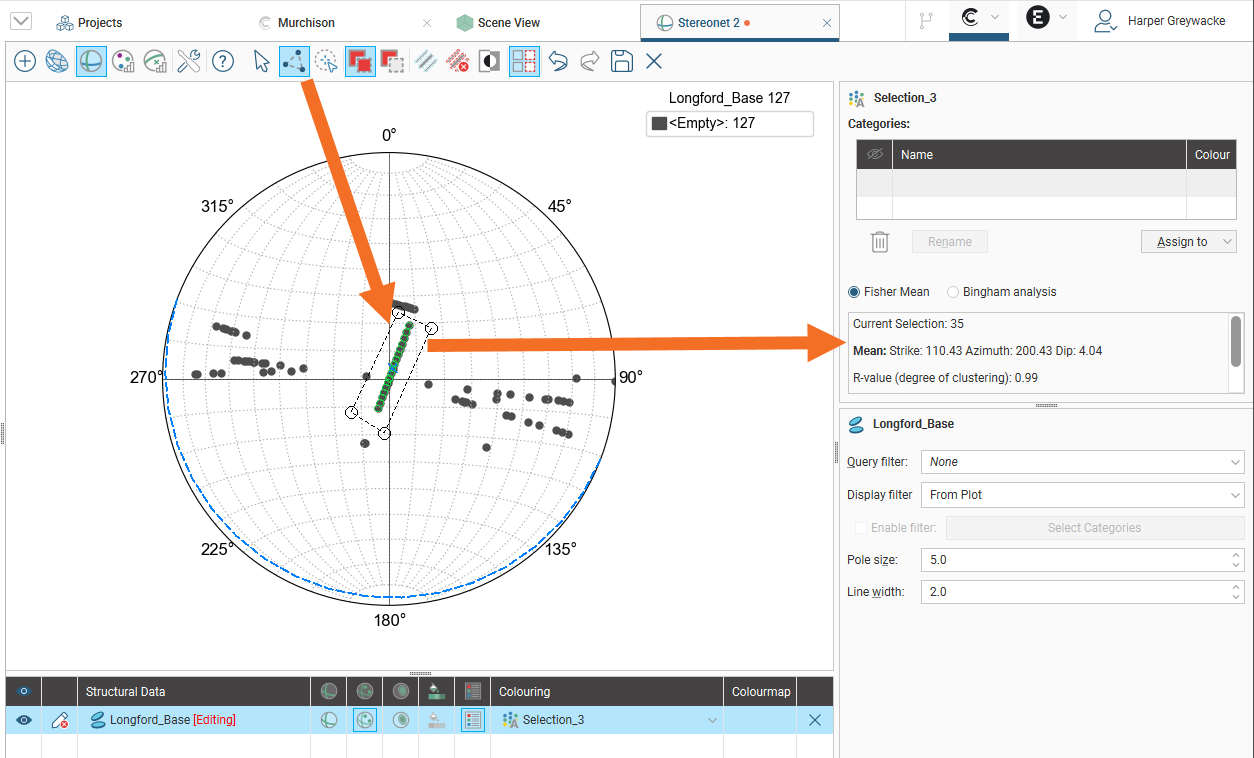Open the help question mark icon
1254x758 pixels.
tap(223, 62)
